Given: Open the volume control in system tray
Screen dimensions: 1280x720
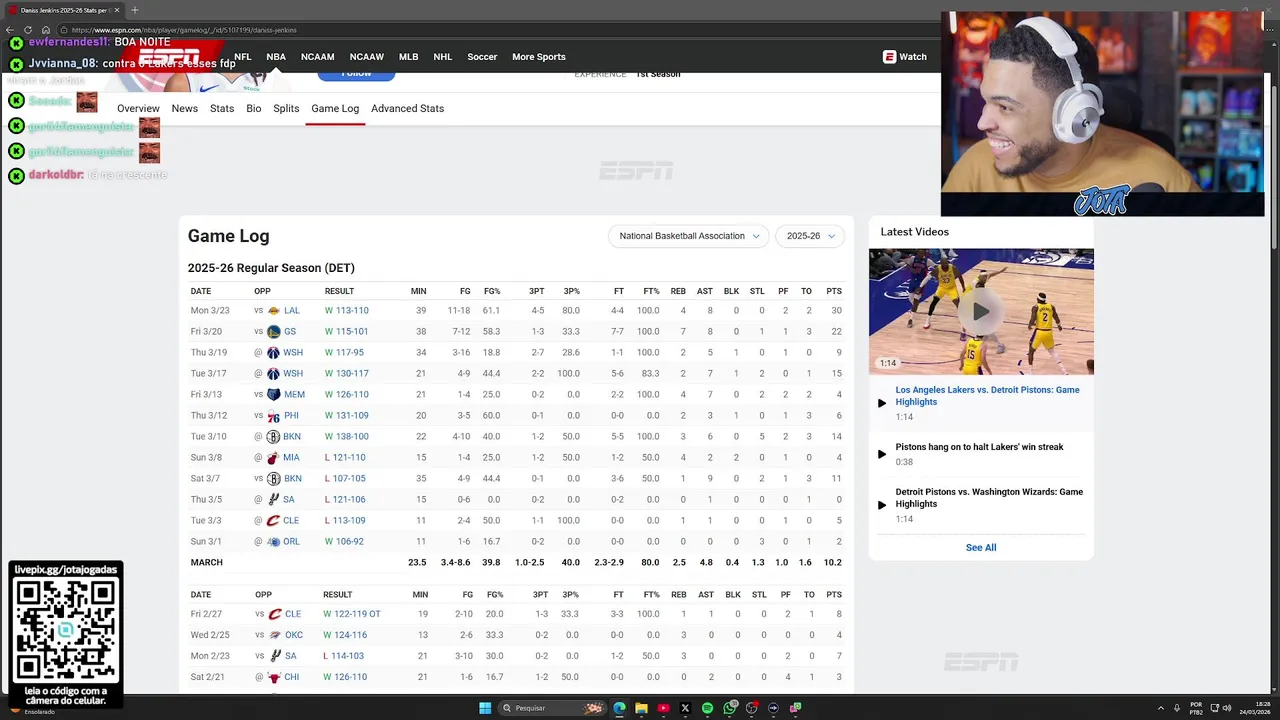Looking at the screenshot, I should coord(1228,708).
